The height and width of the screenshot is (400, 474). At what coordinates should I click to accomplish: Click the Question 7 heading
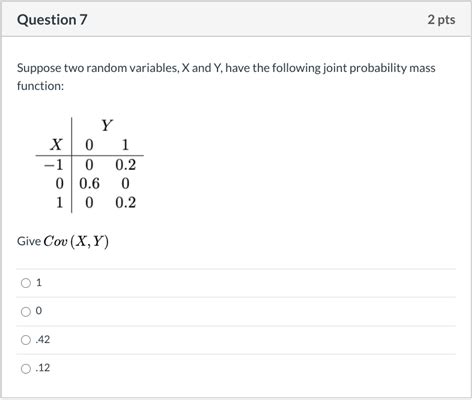click(52, 20)
